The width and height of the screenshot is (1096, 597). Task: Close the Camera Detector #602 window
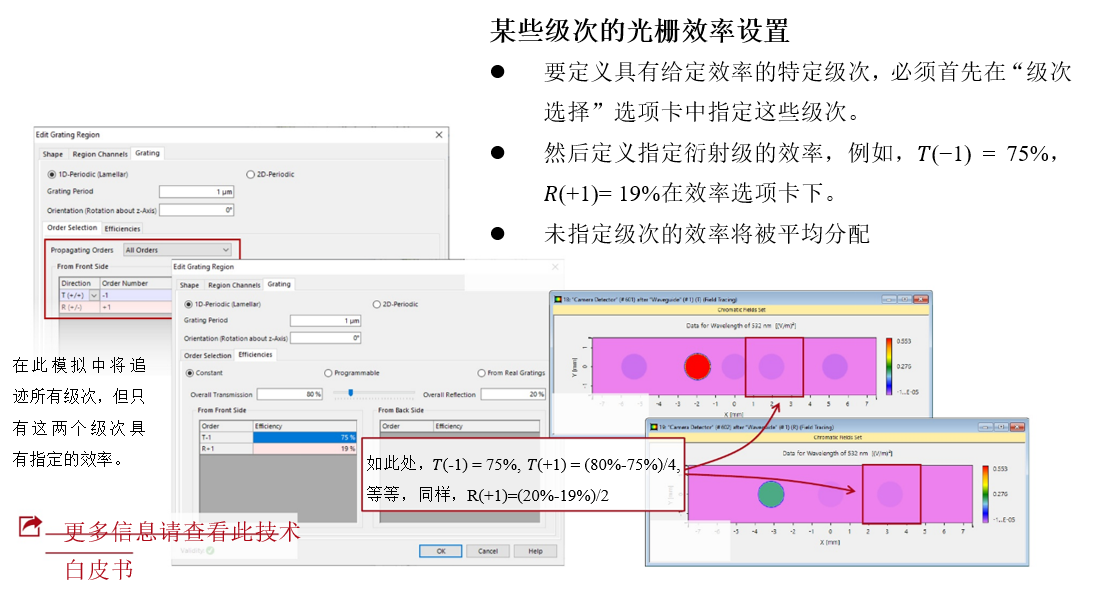click(1017, 426)
